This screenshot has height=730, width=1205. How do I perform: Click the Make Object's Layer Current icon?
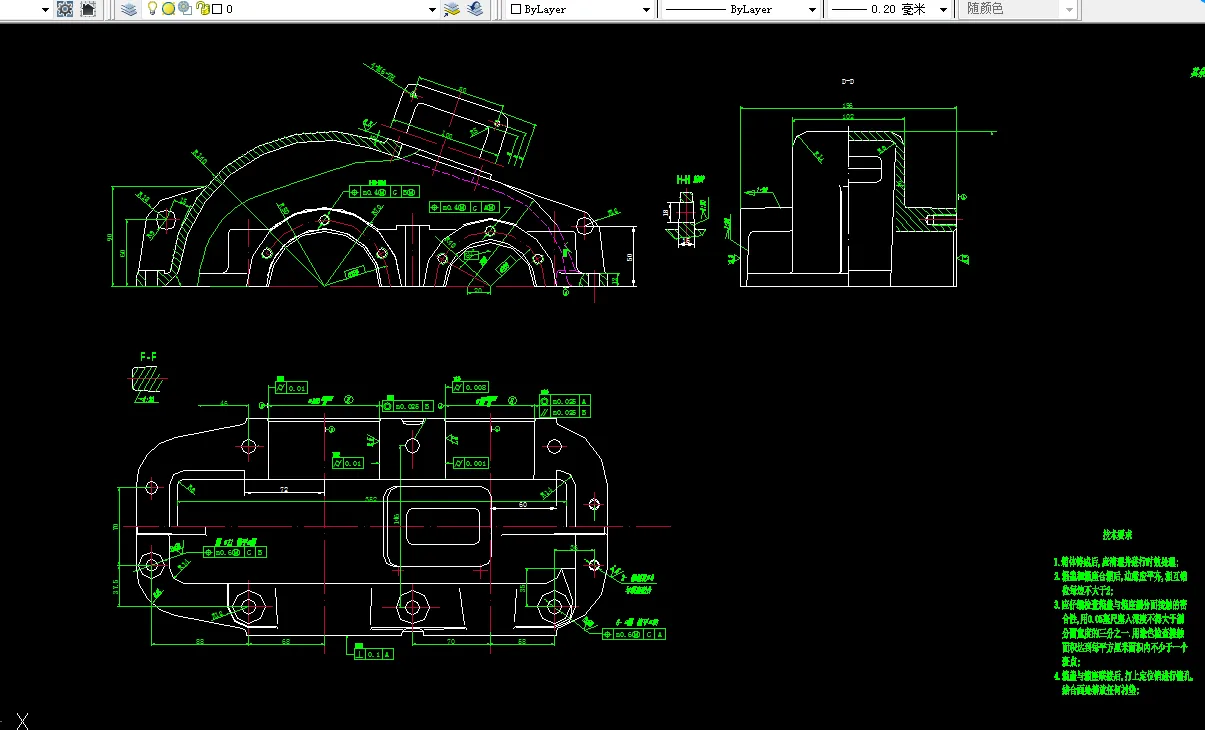click(451, 9)
